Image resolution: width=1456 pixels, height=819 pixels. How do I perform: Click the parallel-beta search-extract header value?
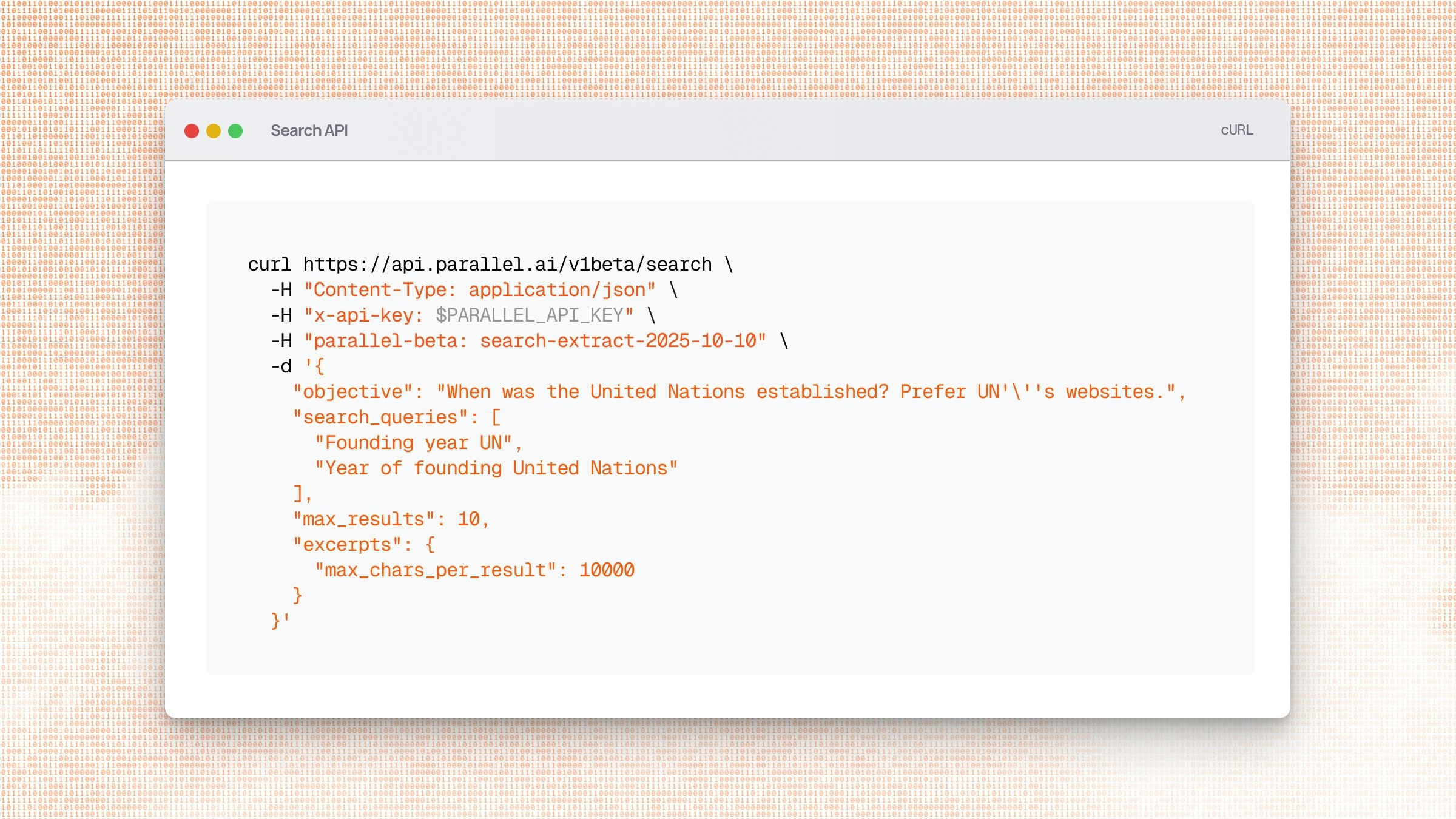[618, 341]
